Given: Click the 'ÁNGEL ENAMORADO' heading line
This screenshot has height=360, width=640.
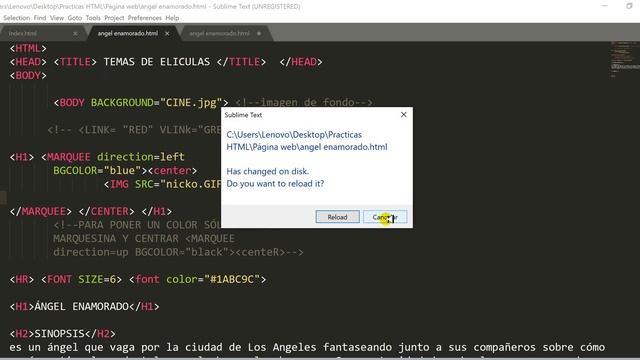Looking at the screenshot, I should click(x=84, y=307).
